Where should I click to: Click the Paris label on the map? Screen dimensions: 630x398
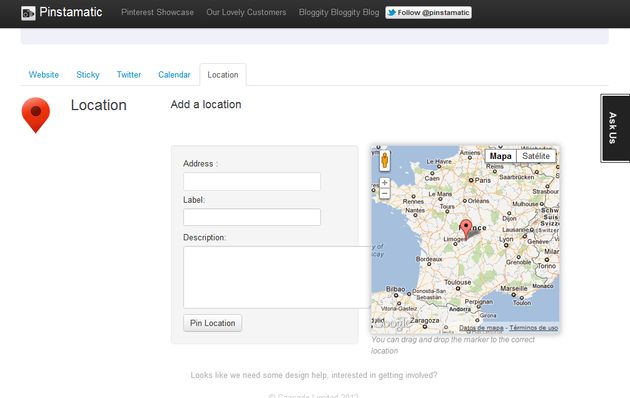click(483, 180)
